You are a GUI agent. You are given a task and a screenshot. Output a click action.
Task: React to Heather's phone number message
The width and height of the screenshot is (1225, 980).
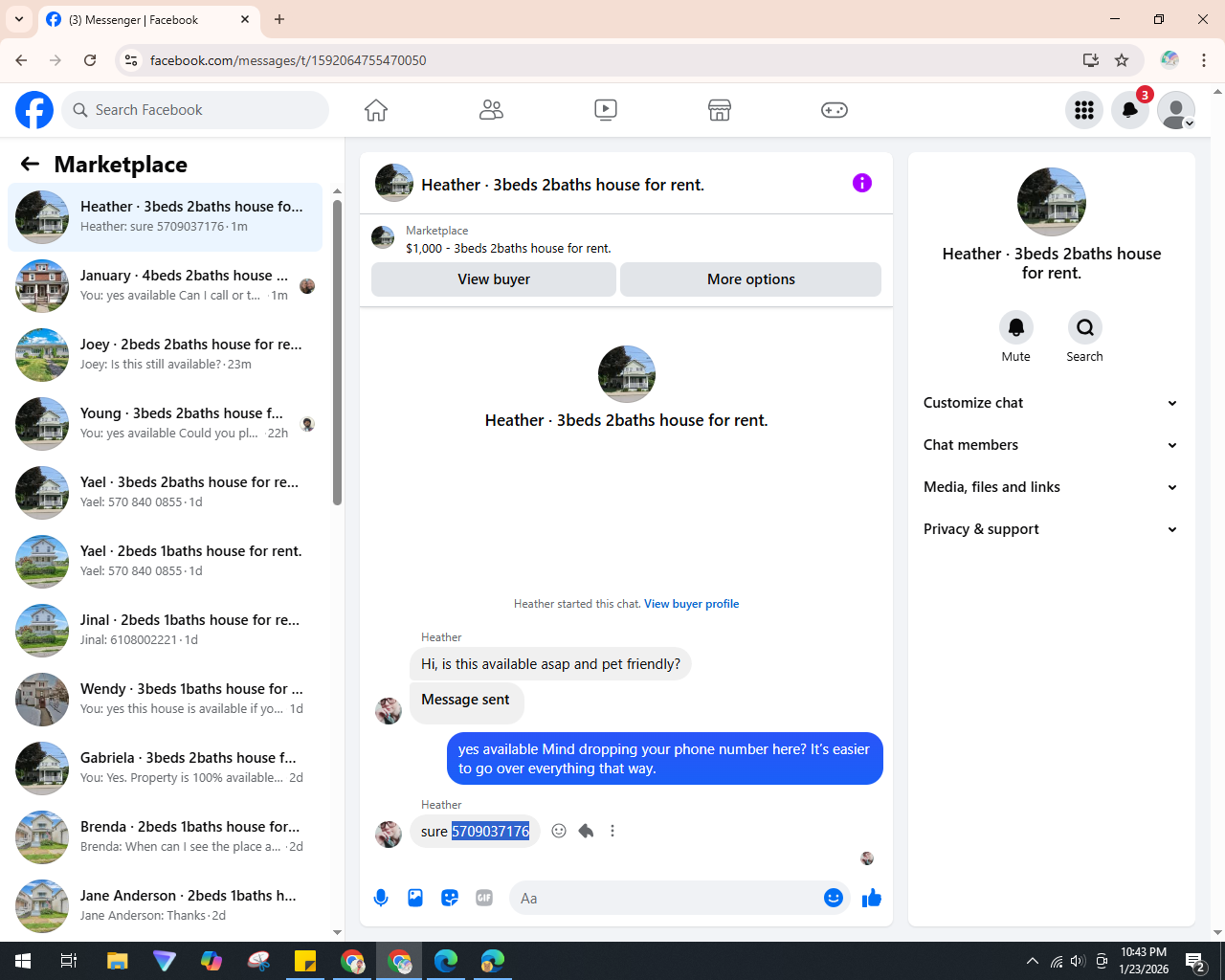[559, 831]
